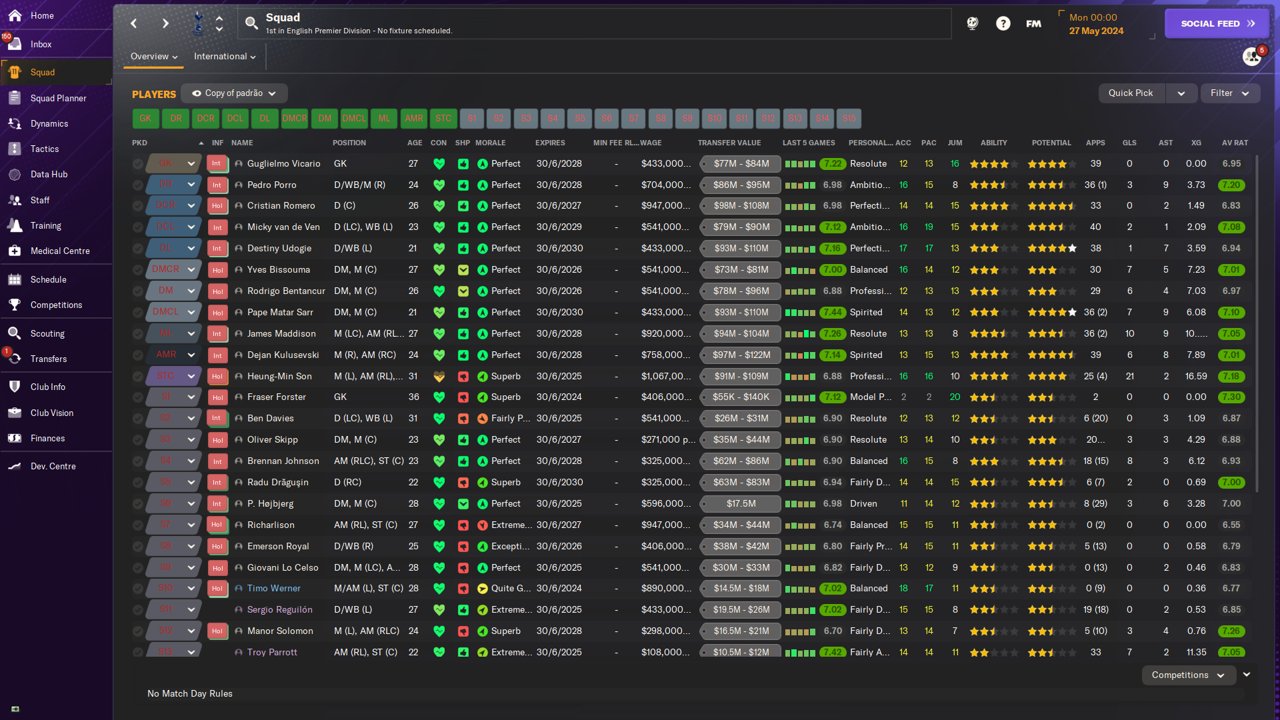Click the FM logo menu icon

1034,23
